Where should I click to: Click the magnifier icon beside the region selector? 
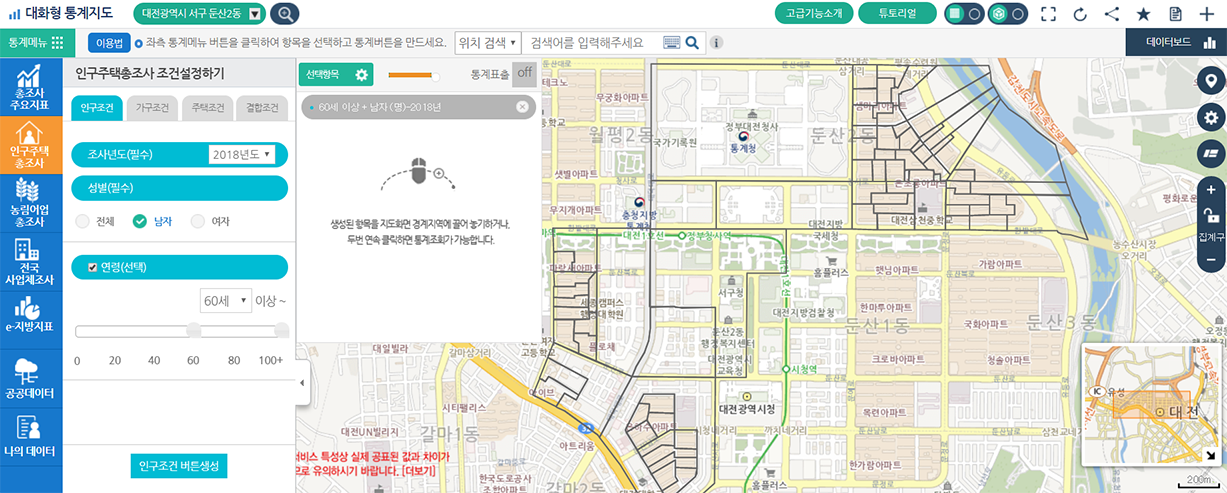click(285, 14)
